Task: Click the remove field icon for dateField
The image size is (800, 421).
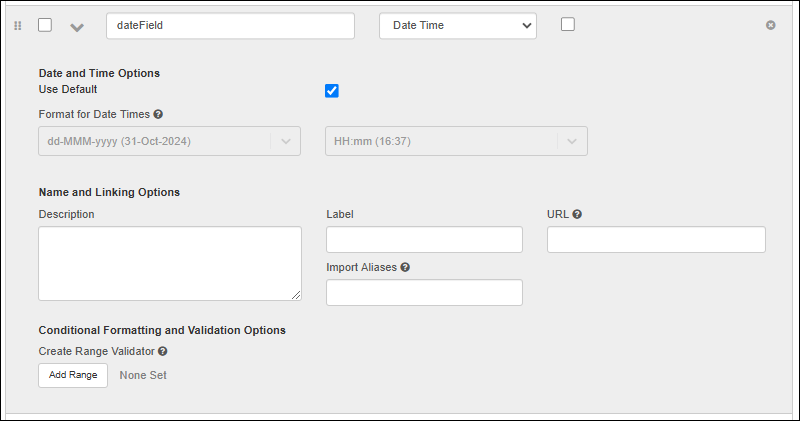Action: click(770, 25)
